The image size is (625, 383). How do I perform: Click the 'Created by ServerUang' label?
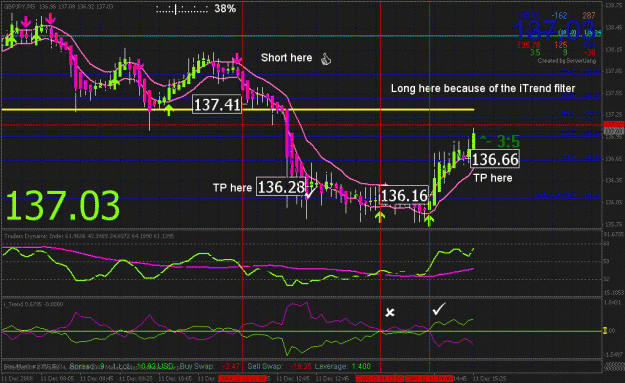(x=567, y=61)
